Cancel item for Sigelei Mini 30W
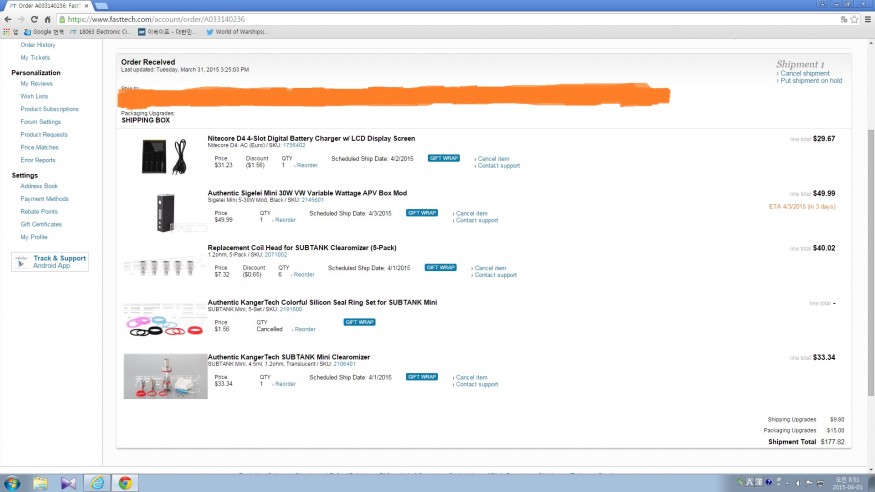The width and height of the screenshot is (875, 492). pyautogui.click(x=472, y=214)
